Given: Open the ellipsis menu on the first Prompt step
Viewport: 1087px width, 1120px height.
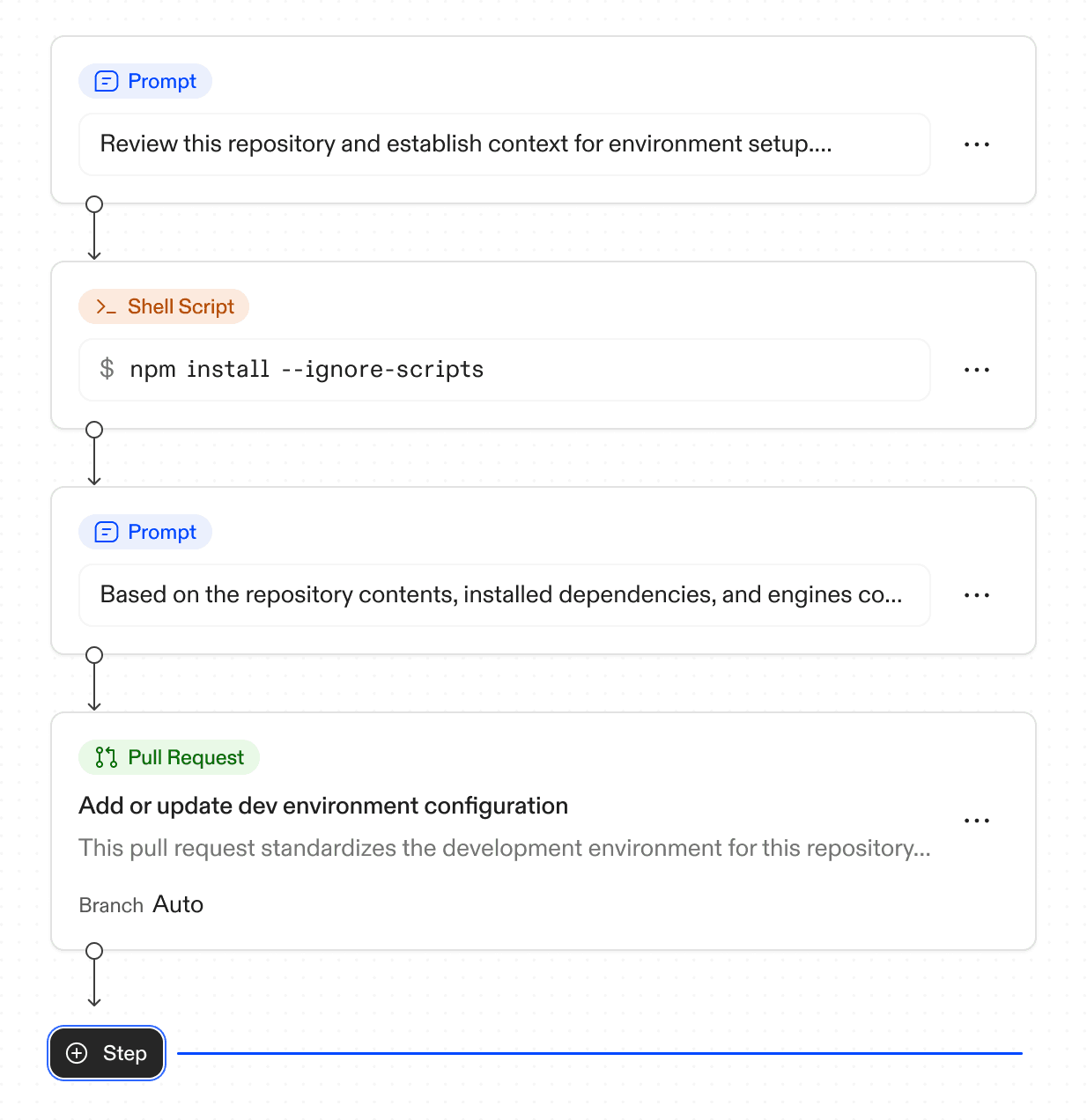Looking at the screenshot, I should pos(977,144).
